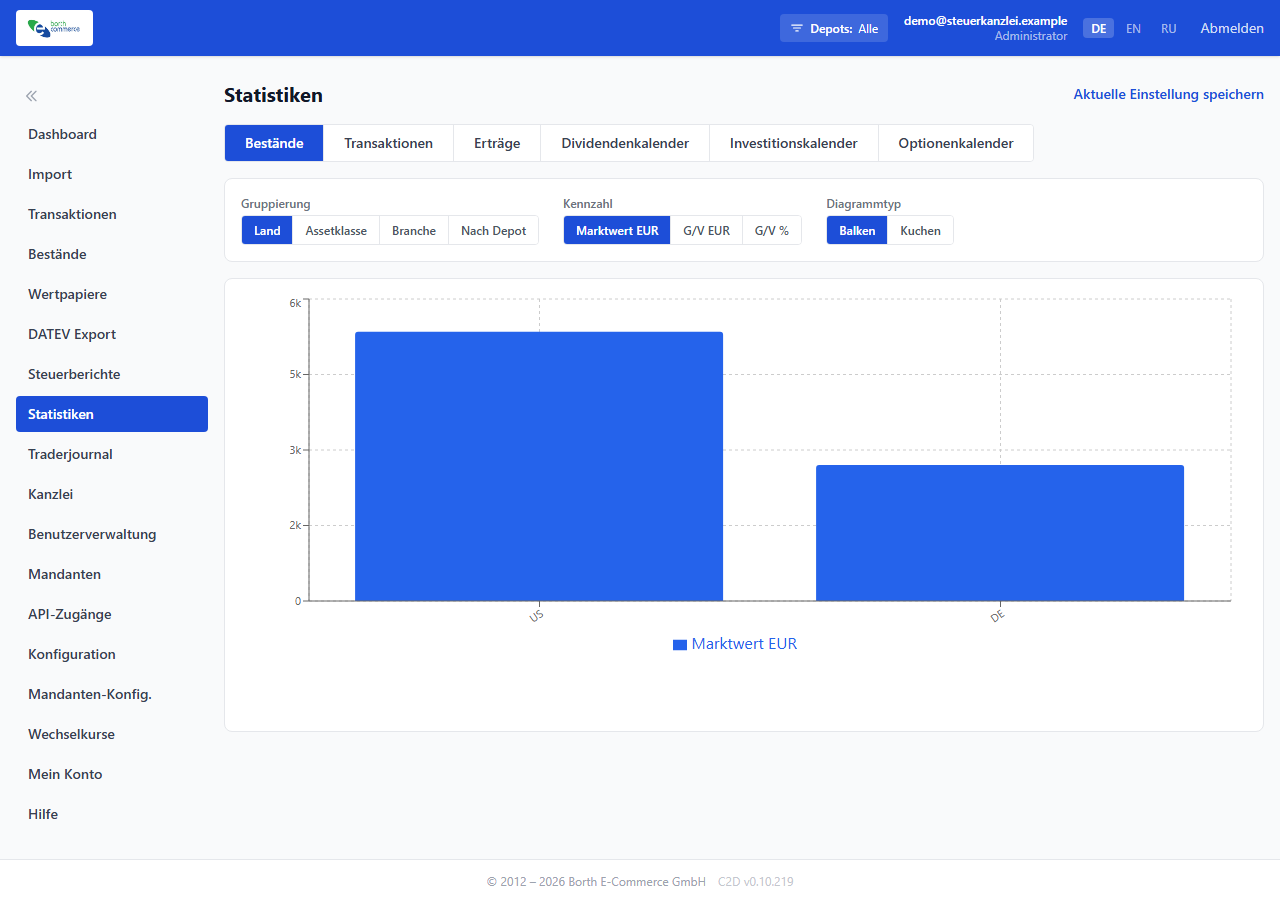The height and width of the screenshot is (900, 1280).
Task: Collapse the sidebar with double-chevron icon
Action: pyautogui.click(x=32, y=96)
